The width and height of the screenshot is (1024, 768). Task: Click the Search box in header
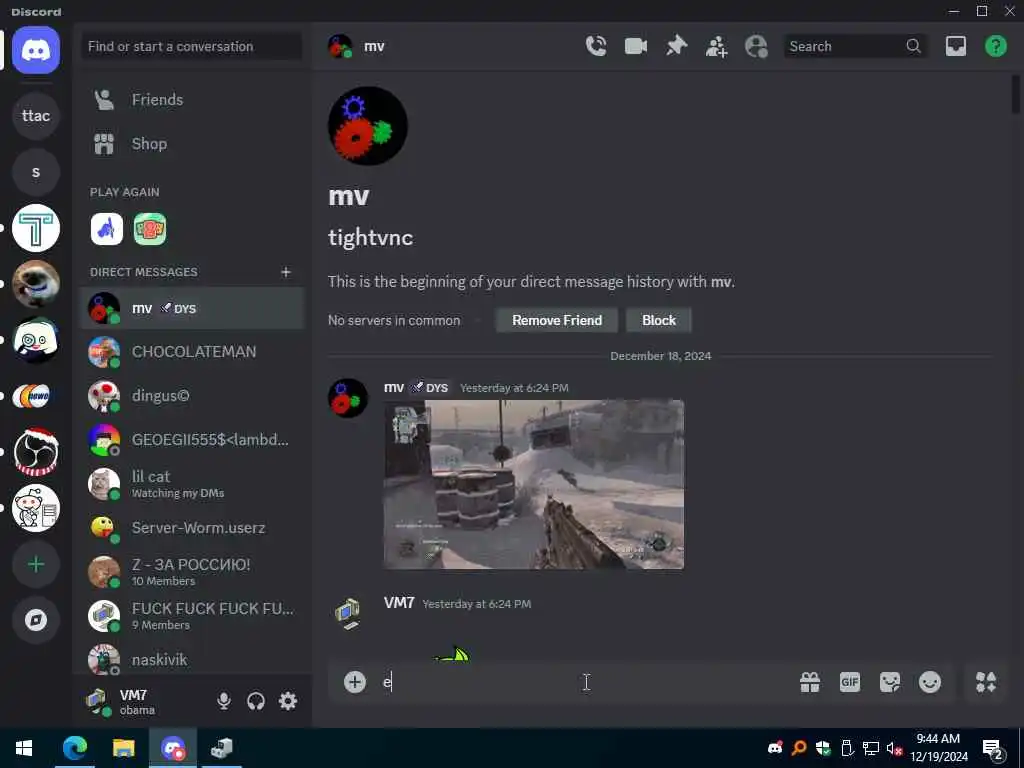[x=856, y=46]
